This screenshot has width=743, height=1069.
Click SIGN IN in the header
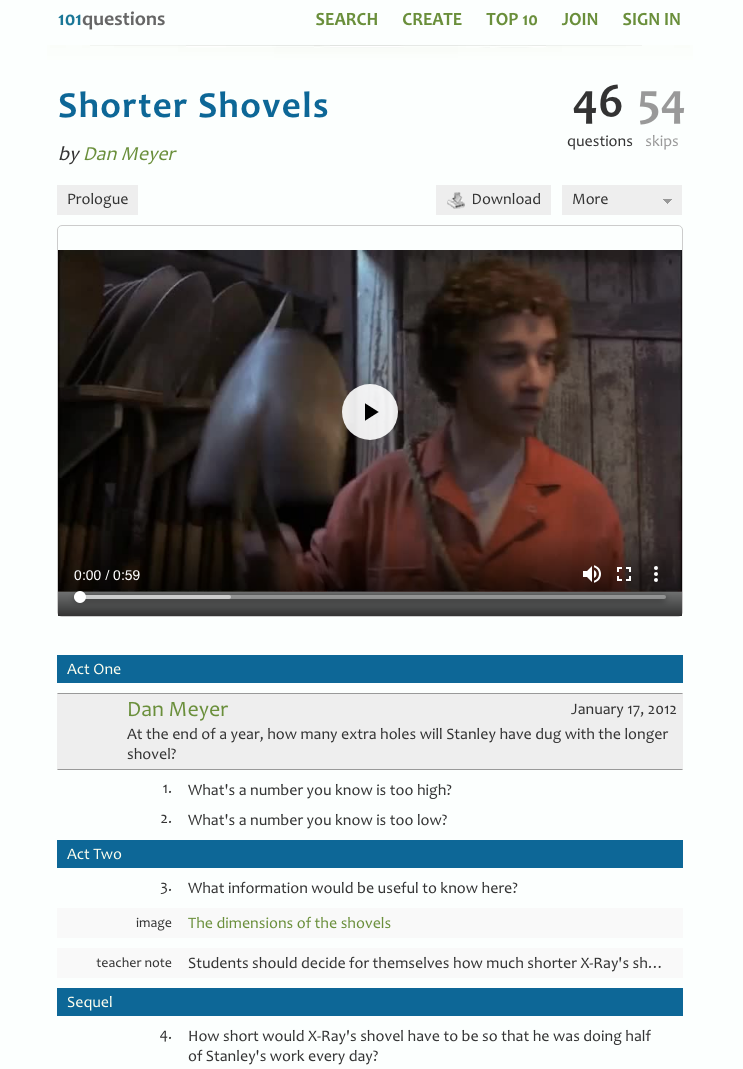click(x=651, y=19)
